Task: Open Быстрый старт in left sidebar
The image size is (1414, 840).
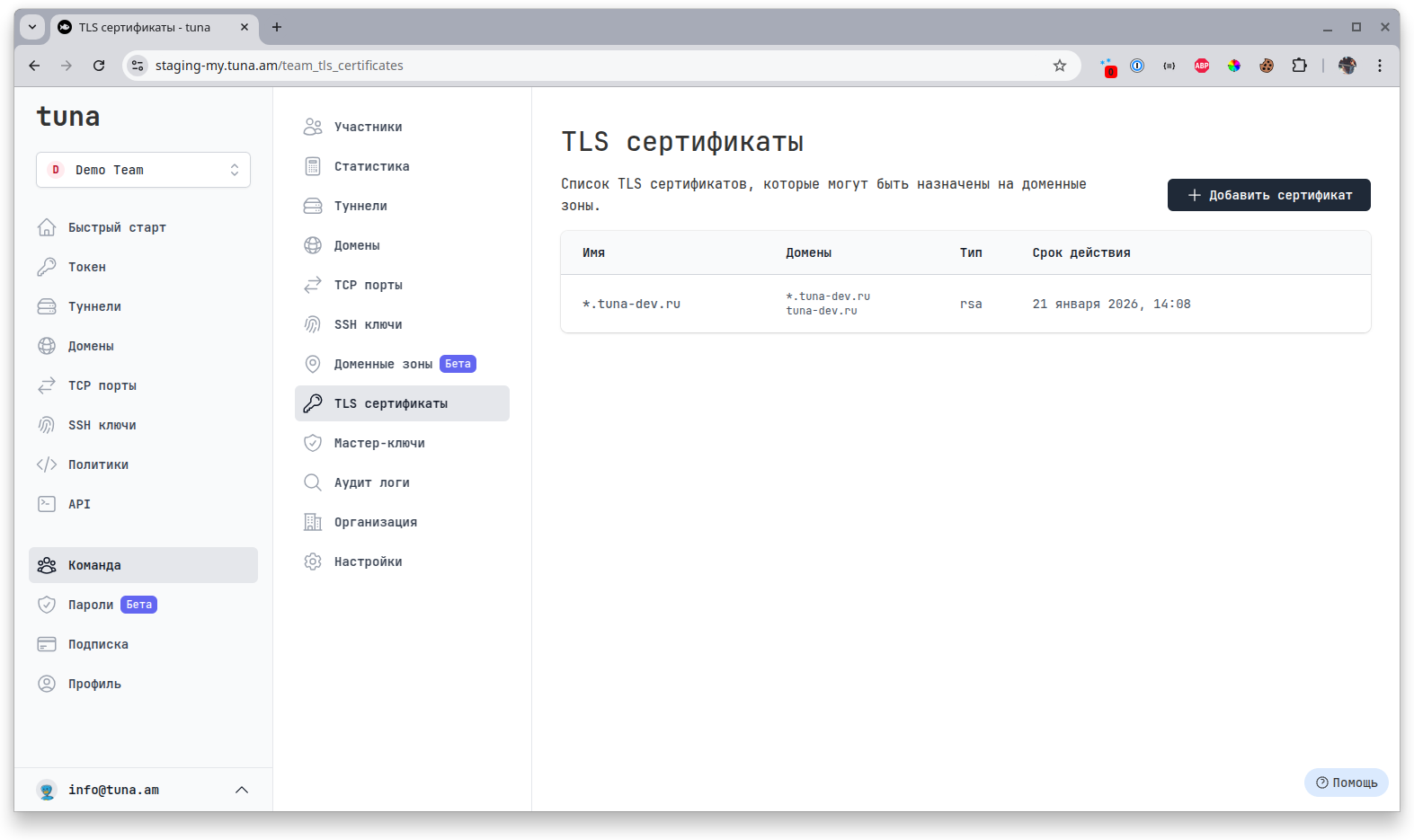Action: pos(143,227)
